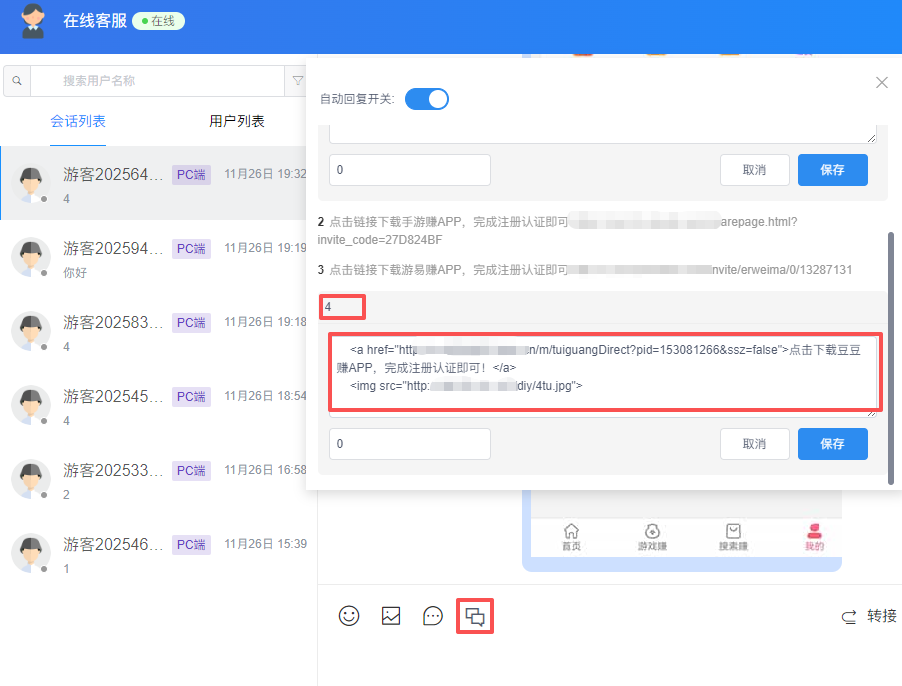Viewport: 902px width, 686px height.
Task: Open quick replies speech bubble icon
Action: (x=433, y=616)
